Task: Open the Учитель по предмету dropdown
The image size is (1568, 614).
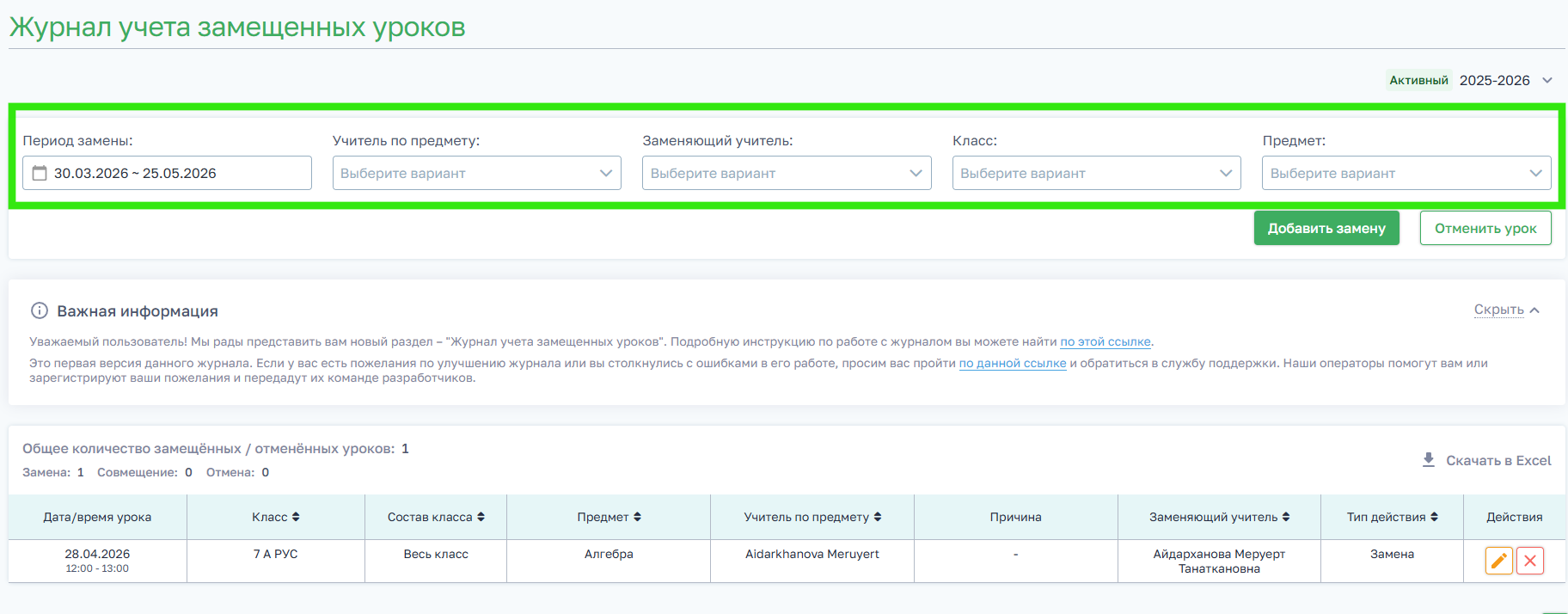Action: tap(477, 173)
